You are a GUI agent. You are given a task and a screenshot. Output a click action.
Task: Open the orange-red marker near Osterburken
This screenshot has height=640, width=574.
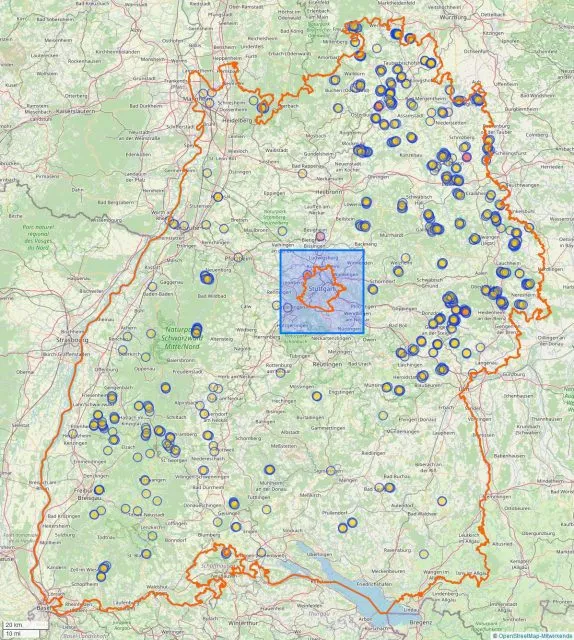(379, 106)
